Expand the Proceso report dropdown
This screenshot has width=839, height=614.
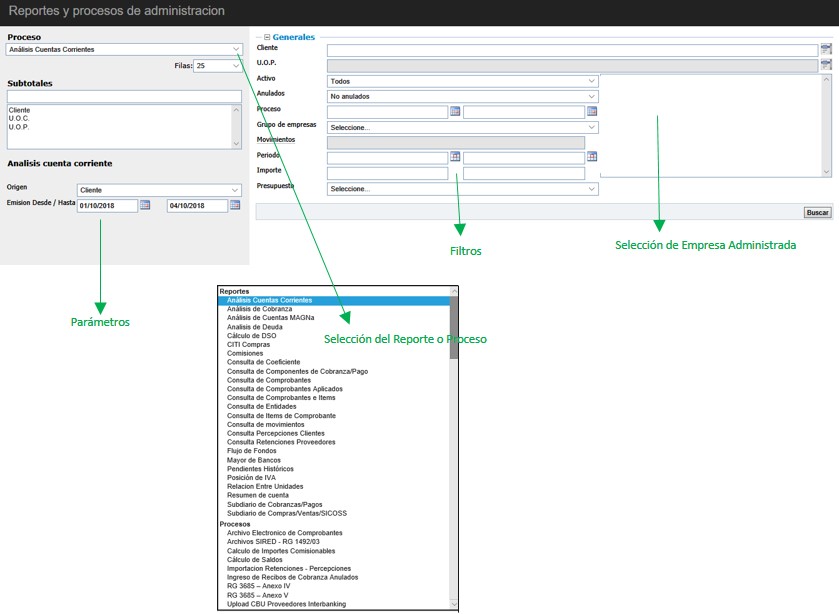click(x=235, y=49)
